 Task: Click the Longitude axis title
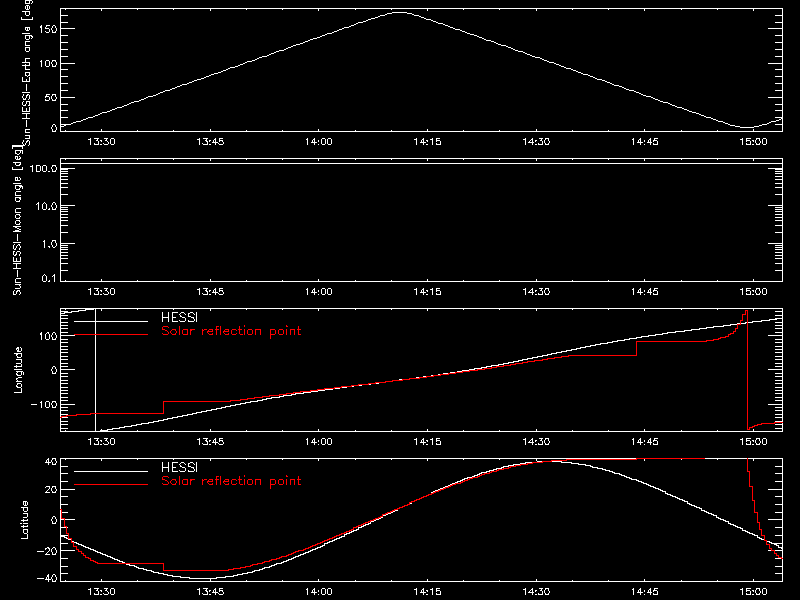(x=18, y=370)
